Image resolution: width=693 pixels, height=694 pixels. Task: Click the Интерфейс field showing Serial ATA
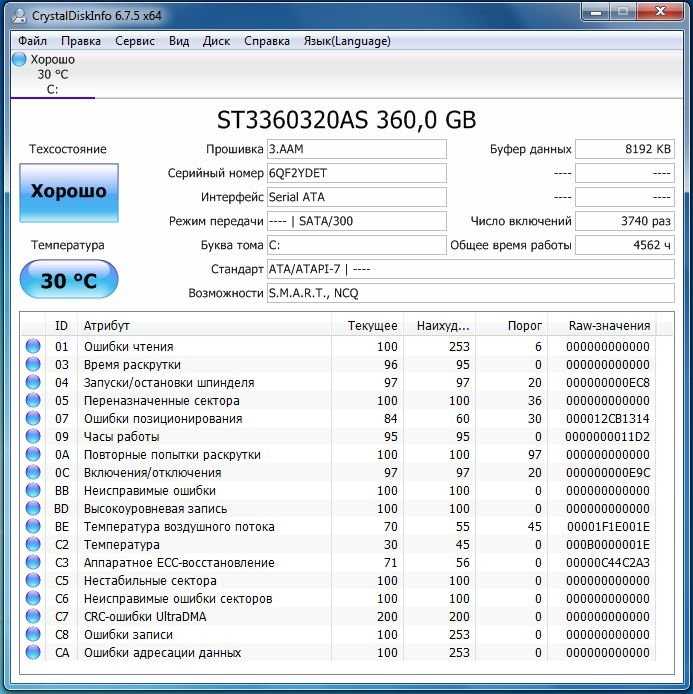357,197
